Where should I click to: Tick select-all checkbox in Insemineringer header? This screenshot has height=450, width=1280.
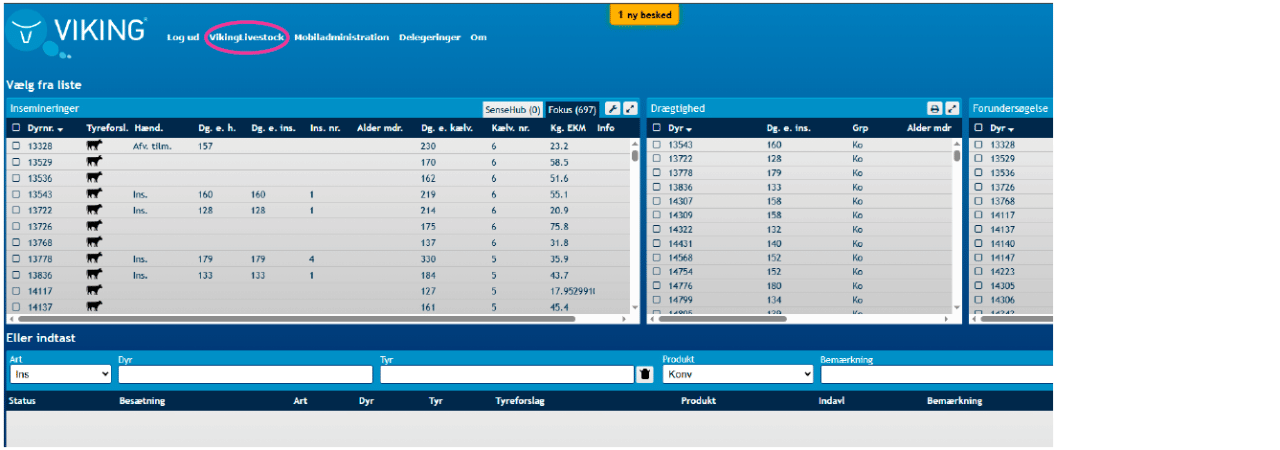pyautogui.click(x=16, y=128)
